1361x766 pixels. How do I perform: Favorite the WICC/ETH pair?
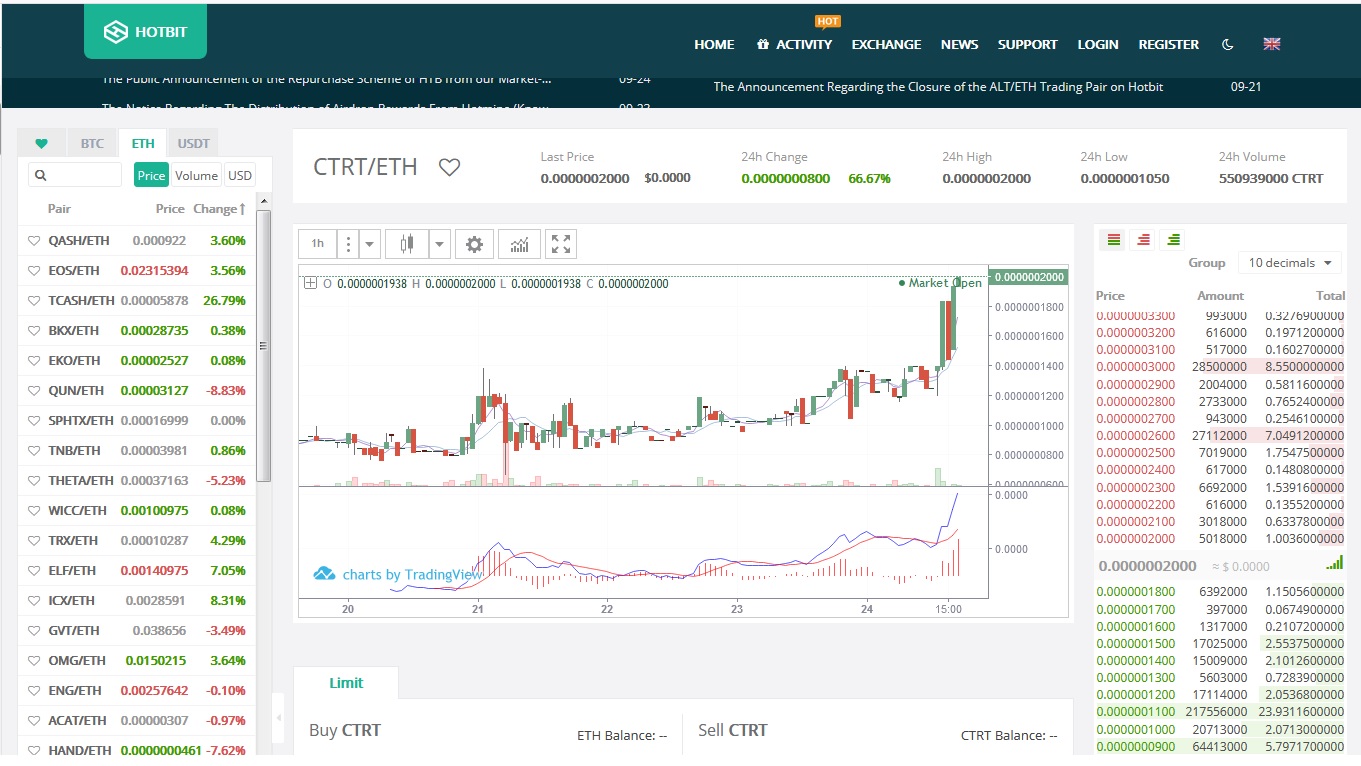34,511
